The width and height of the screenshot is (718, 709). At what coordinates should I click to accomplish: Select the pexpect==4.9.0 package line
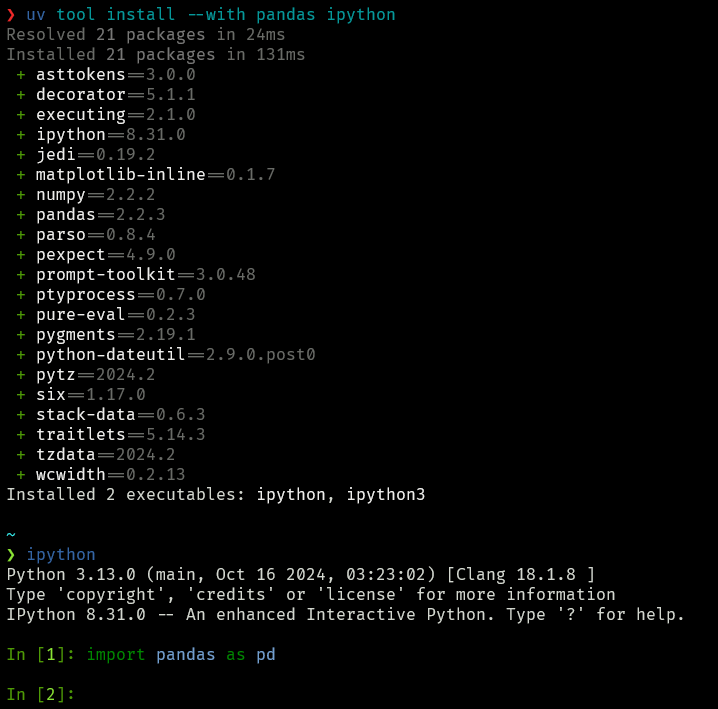click(96, 255)
